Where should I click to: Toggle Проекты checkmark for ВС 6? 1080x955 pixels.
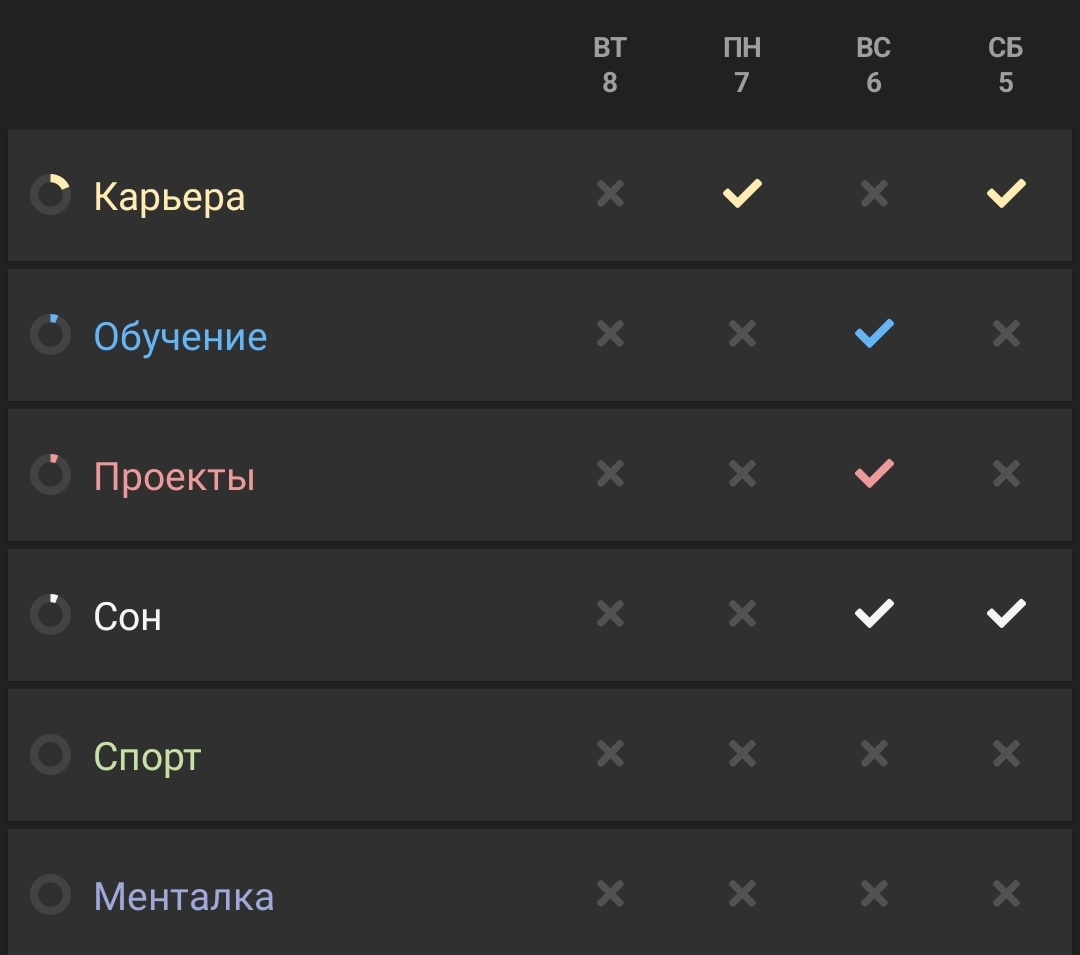point(874,473)
